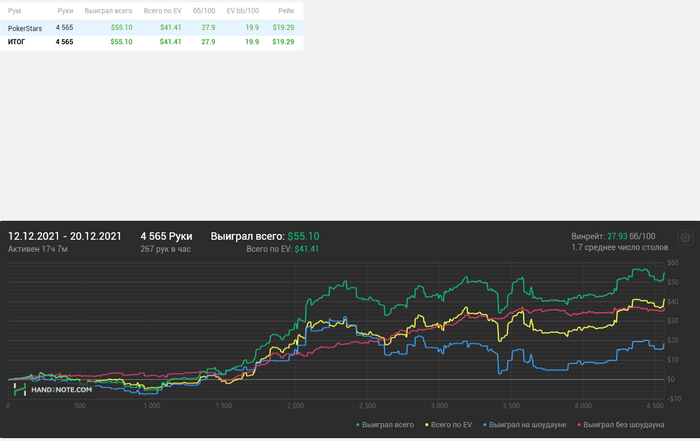Sort table by 'Всего по EV' column header
Viewport: 700px width, 441px height.
[x=162, y=11]
